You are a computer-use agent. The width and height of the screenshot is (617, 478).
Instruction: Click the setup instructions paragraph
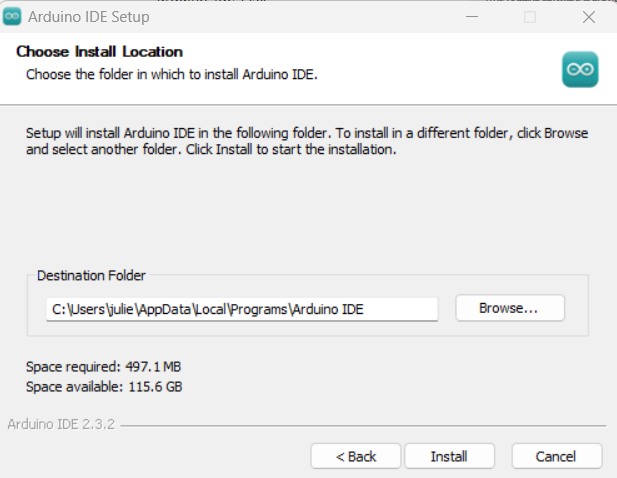306,141
